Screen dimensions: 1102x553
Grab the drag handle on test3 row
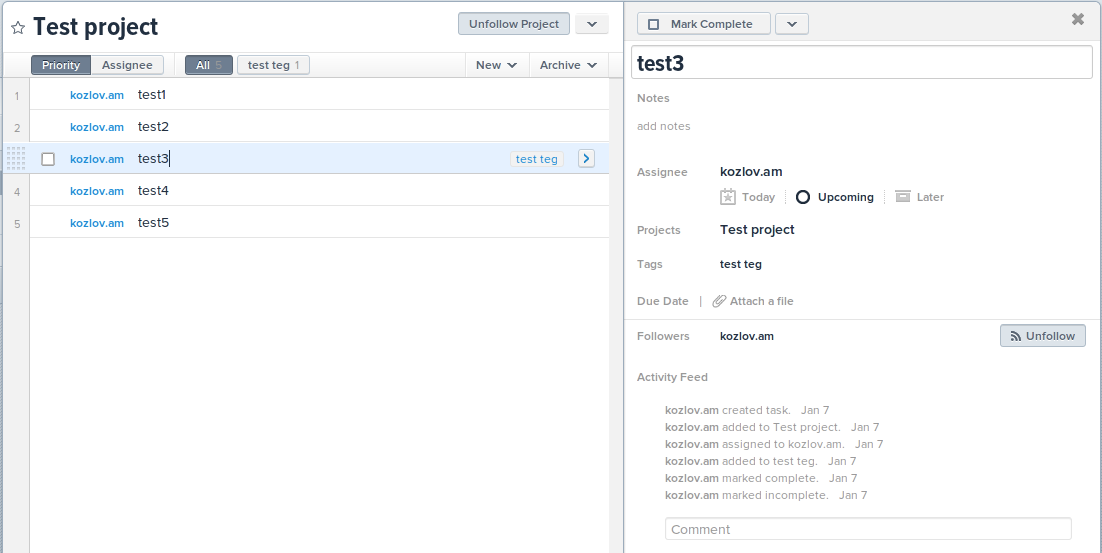point(15,158)
